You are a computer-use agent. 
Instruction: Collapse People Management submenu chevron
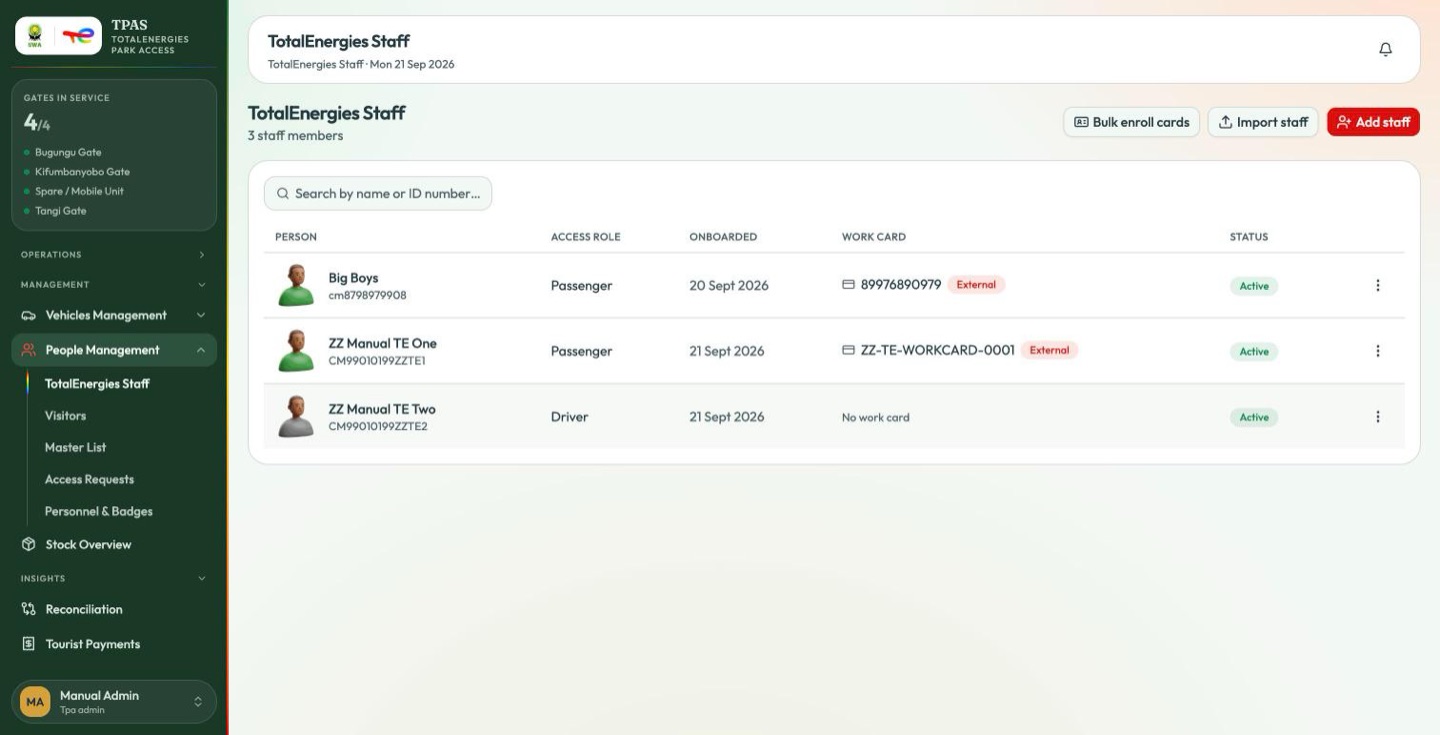[201, 350]
